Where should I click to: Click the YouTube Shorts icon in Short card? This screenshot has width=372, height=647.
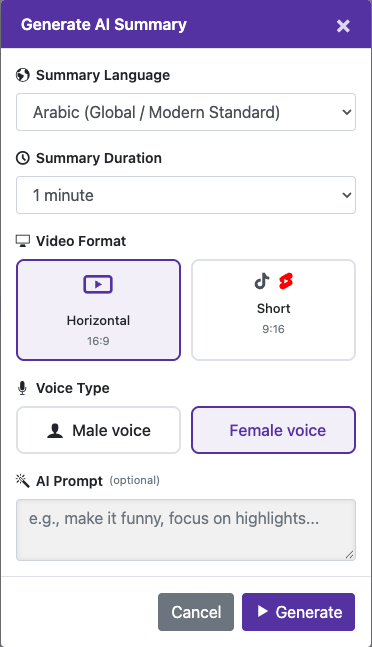[x=285, y=281]
